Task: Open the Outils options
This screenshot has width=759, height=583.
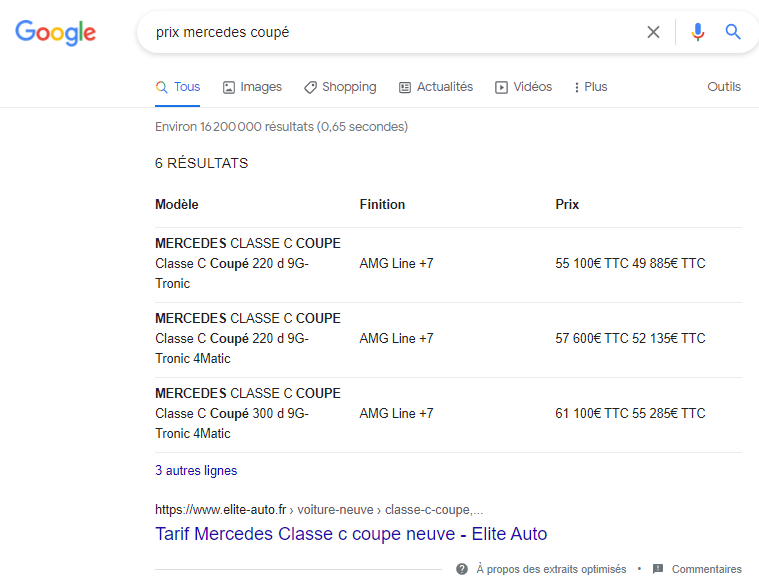Action: (724, 87)
